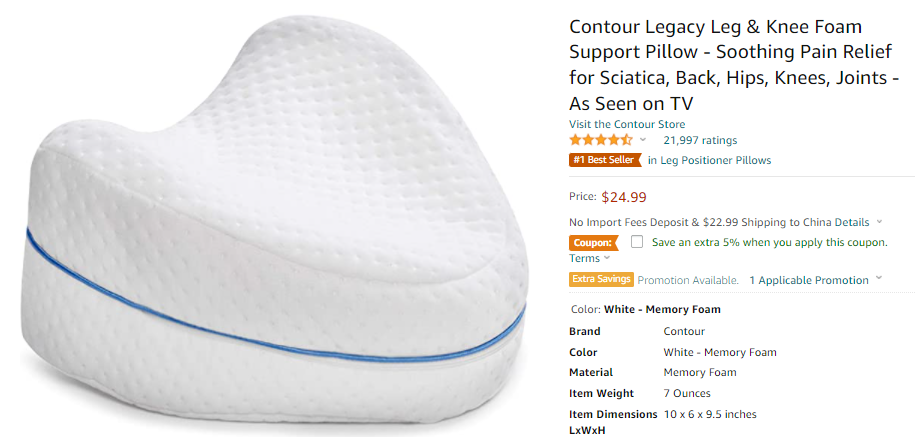Click the 4.5-star rating icon
915x437 pixels.
point(601,140)
